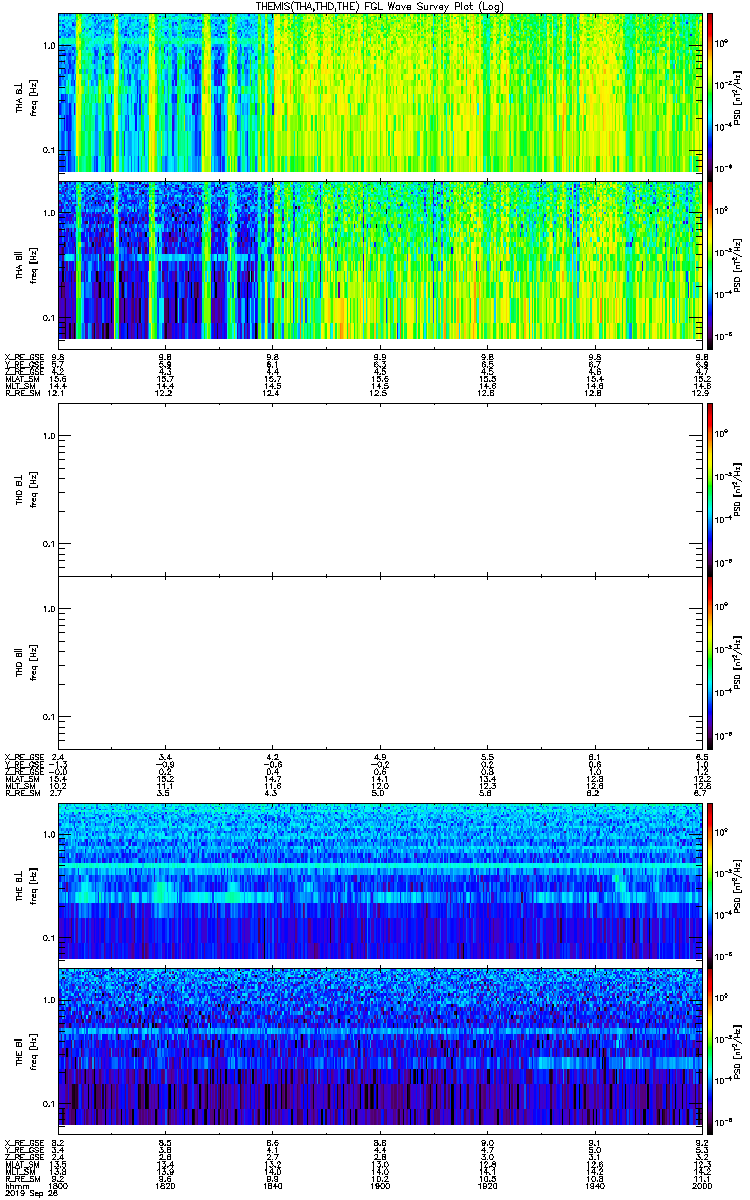This screenshot has width=750, height=1200.
Task: Click the 1.0 frequency tick of THE B-parallel panel
Action: (x=49, y=999)
